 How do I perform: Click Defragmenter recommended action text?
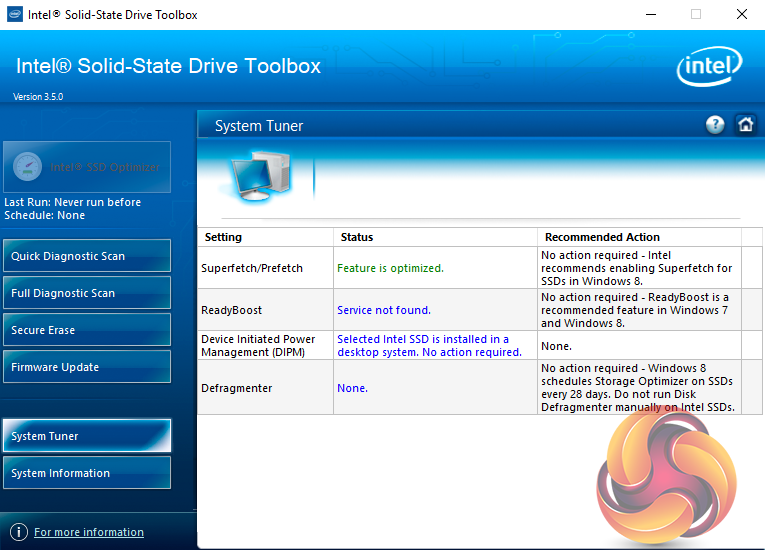click(638, 387)
